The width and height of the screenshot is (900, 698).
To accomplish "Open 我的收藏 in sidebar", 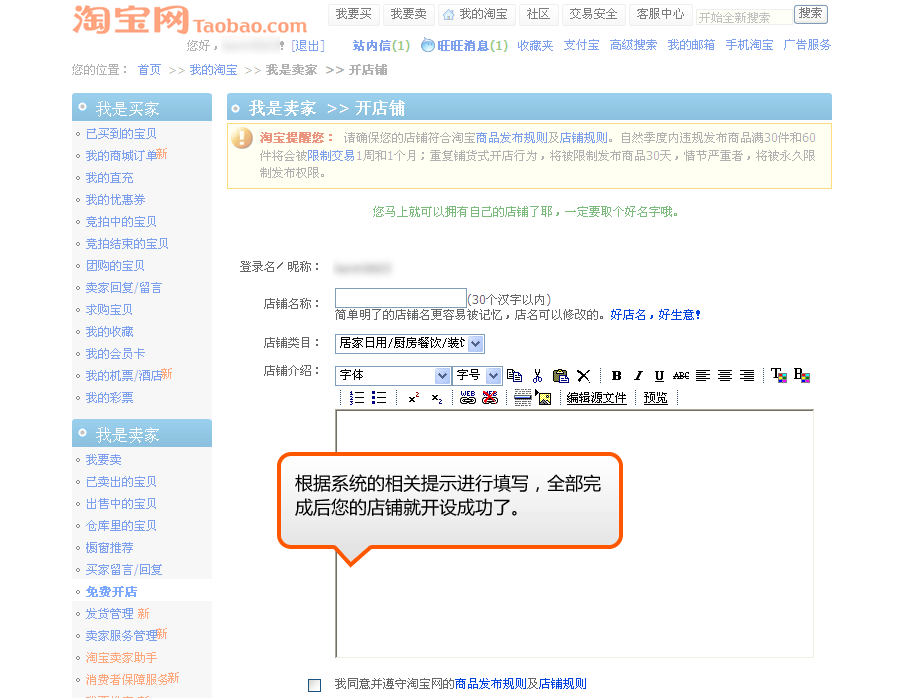I will coord(109,332).
